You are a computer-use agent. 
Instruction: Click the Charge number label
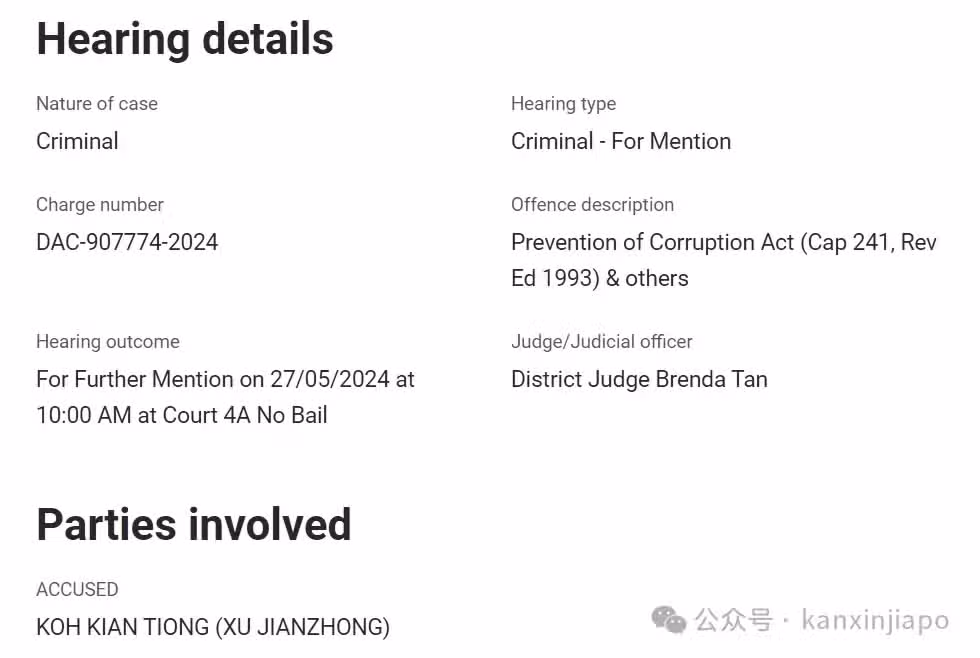tap(100, 205)
